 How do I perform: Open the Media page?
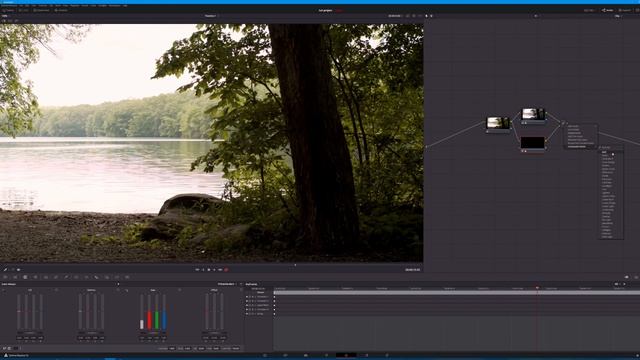[x=265, y=355]
